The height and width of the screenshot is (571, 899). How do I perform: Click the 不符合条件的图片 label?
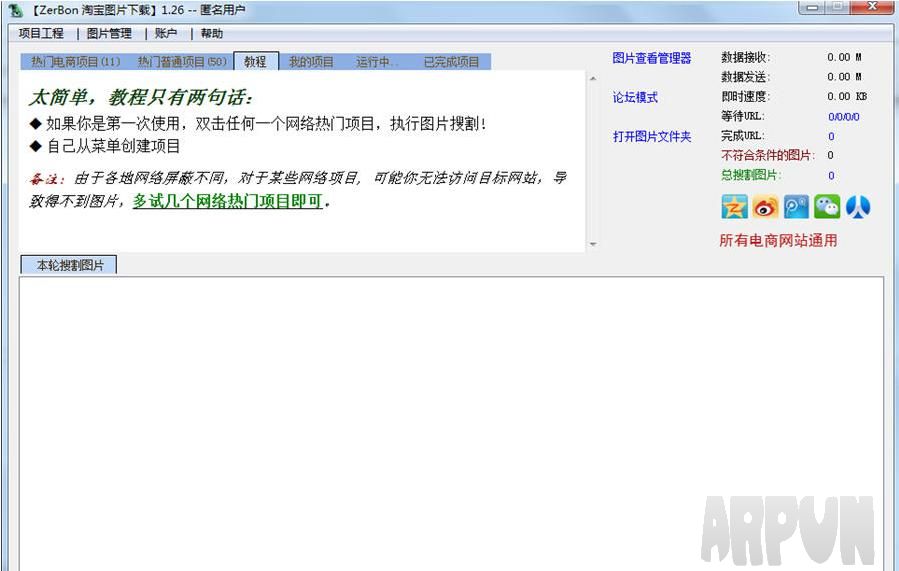point(767,155)
